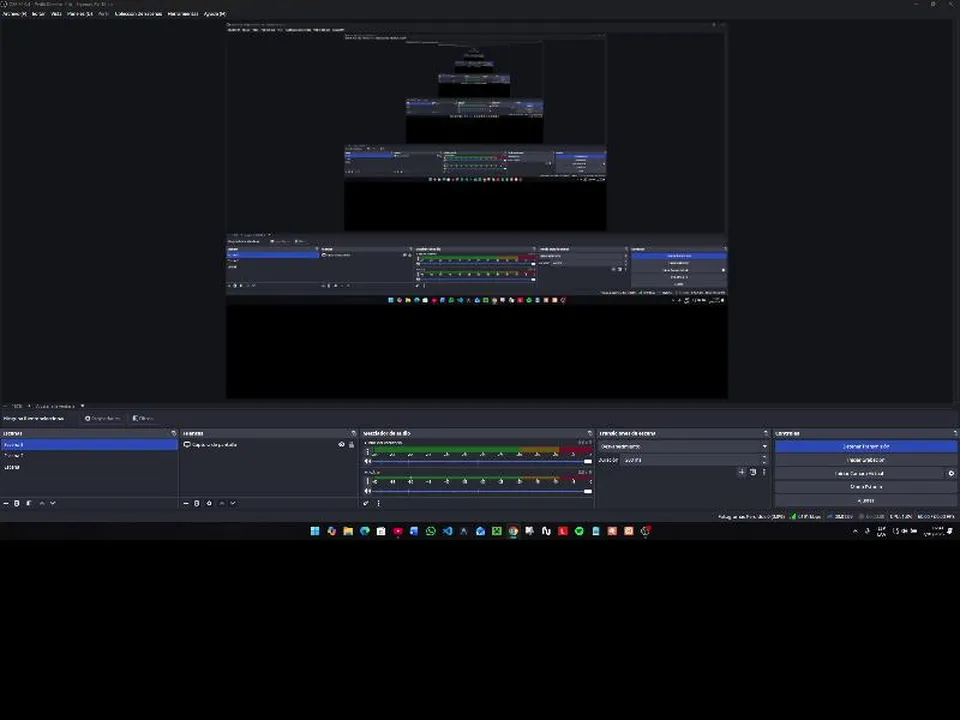Viewport: 960px width, 720px height.
Task: Open transition properties three-dot menu
Action: (x=763, y=472)
